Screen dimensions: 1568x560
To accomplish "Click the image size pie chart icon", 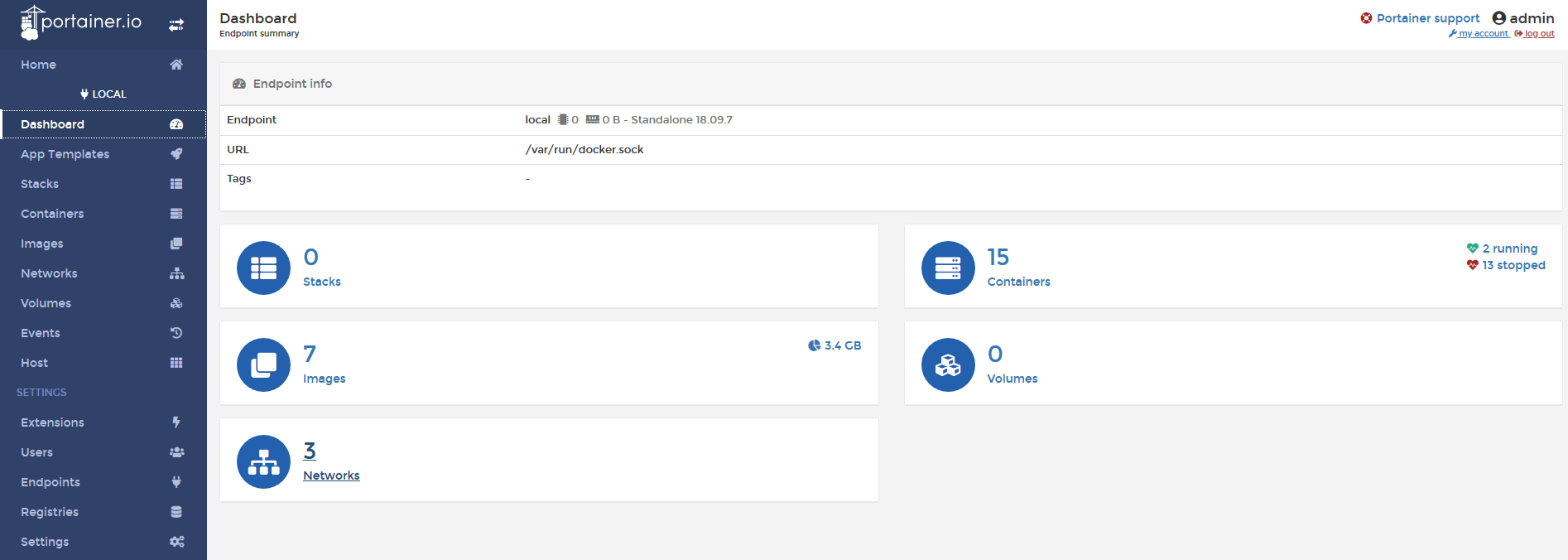I will click(814, 345).
